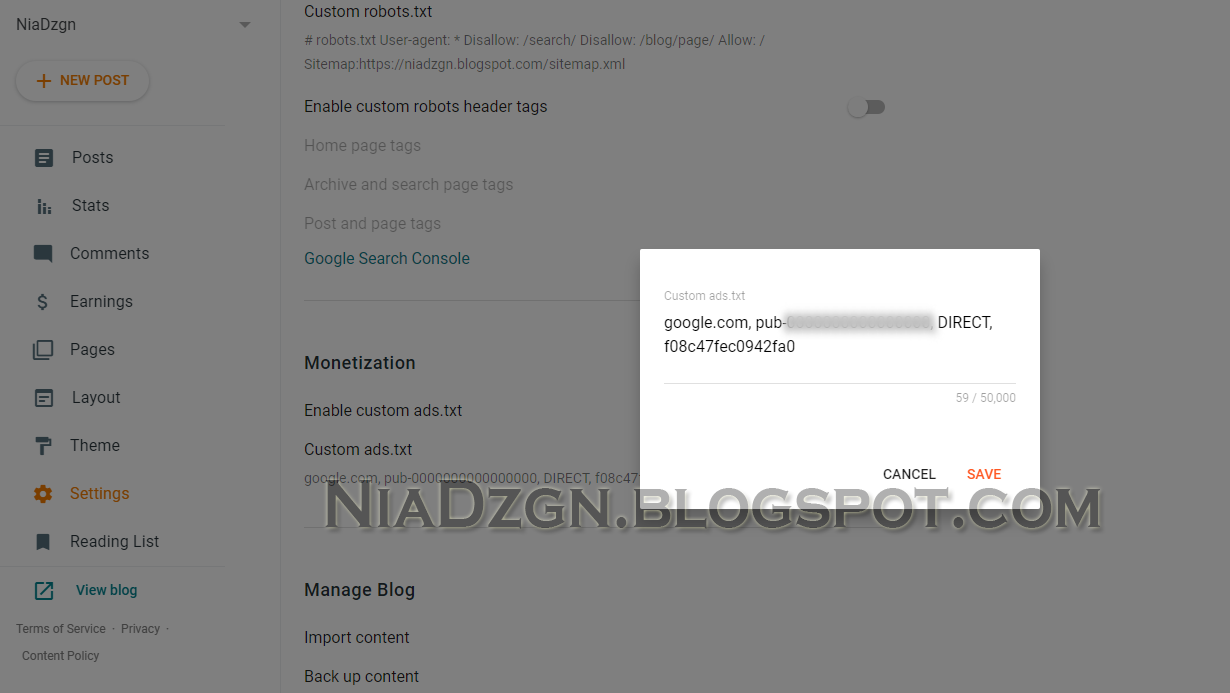Open the Earnings dollar sign icon

tap(42, 302)
